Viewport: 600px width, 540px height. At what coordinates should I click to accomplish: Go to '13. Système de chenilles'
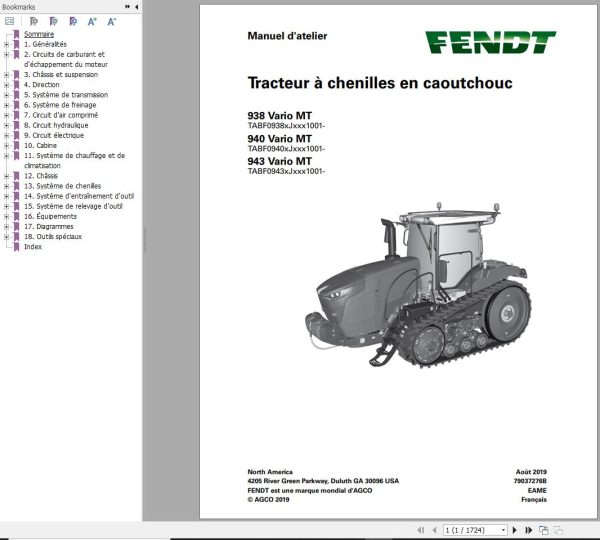pyautogui.click(x=62, y=186)
